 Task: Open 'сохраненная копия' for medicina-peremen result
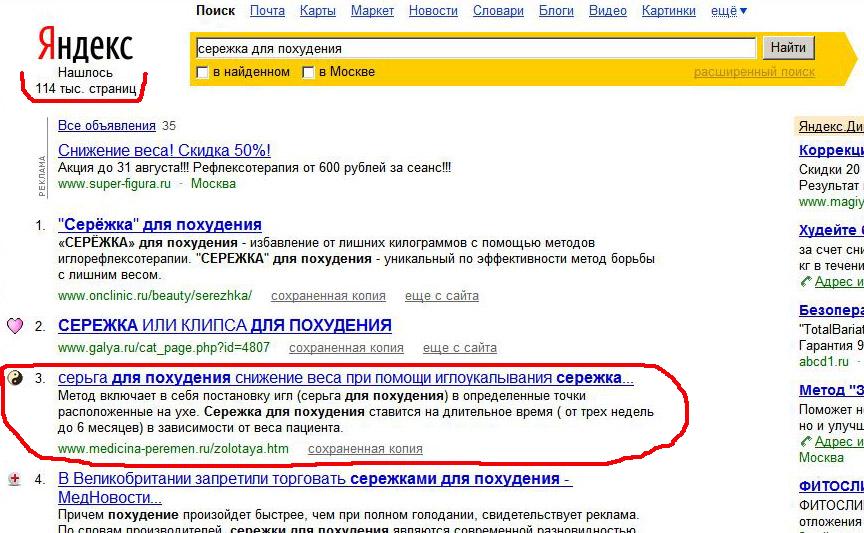(365, 449)
